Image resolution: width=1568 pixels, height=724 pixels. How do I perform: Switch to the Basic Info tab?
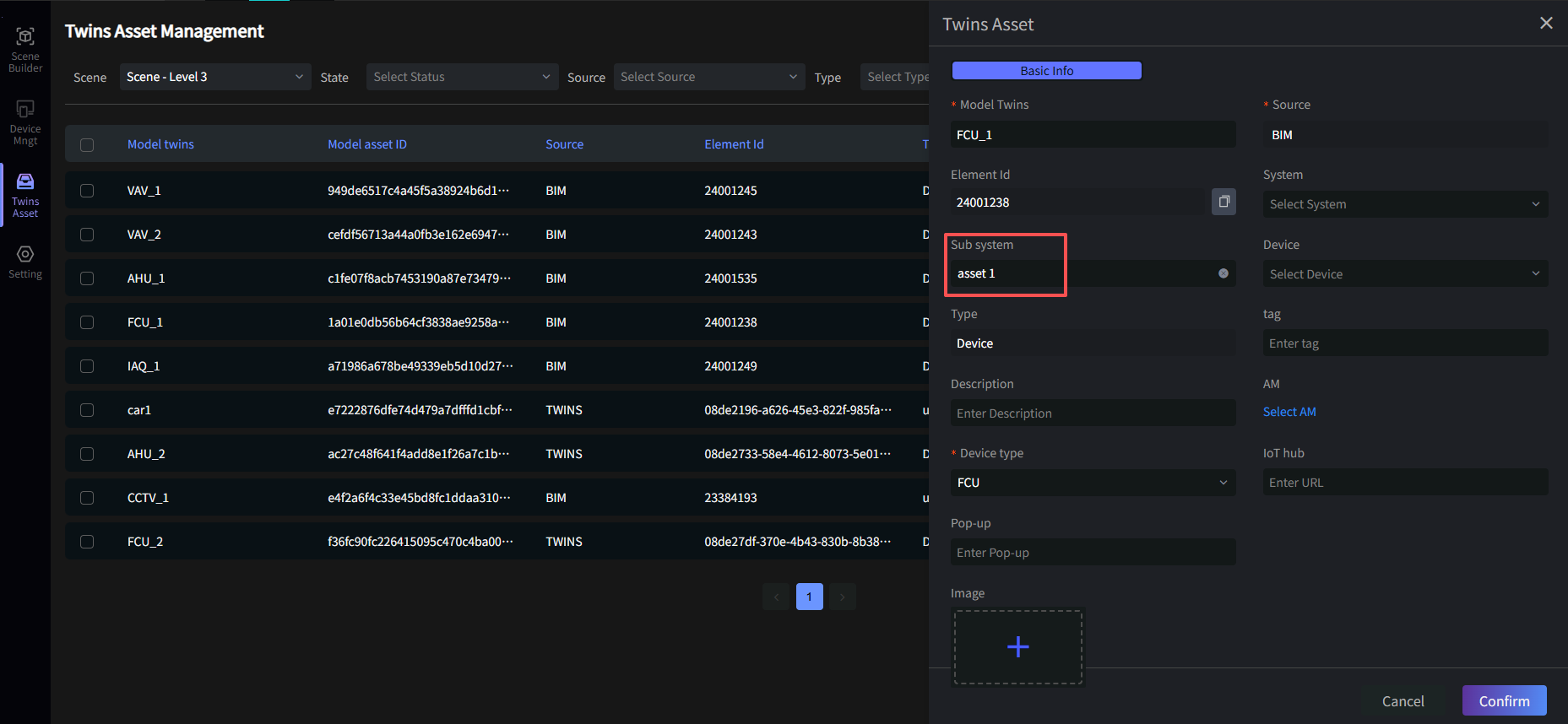(x=1046, y=71)
